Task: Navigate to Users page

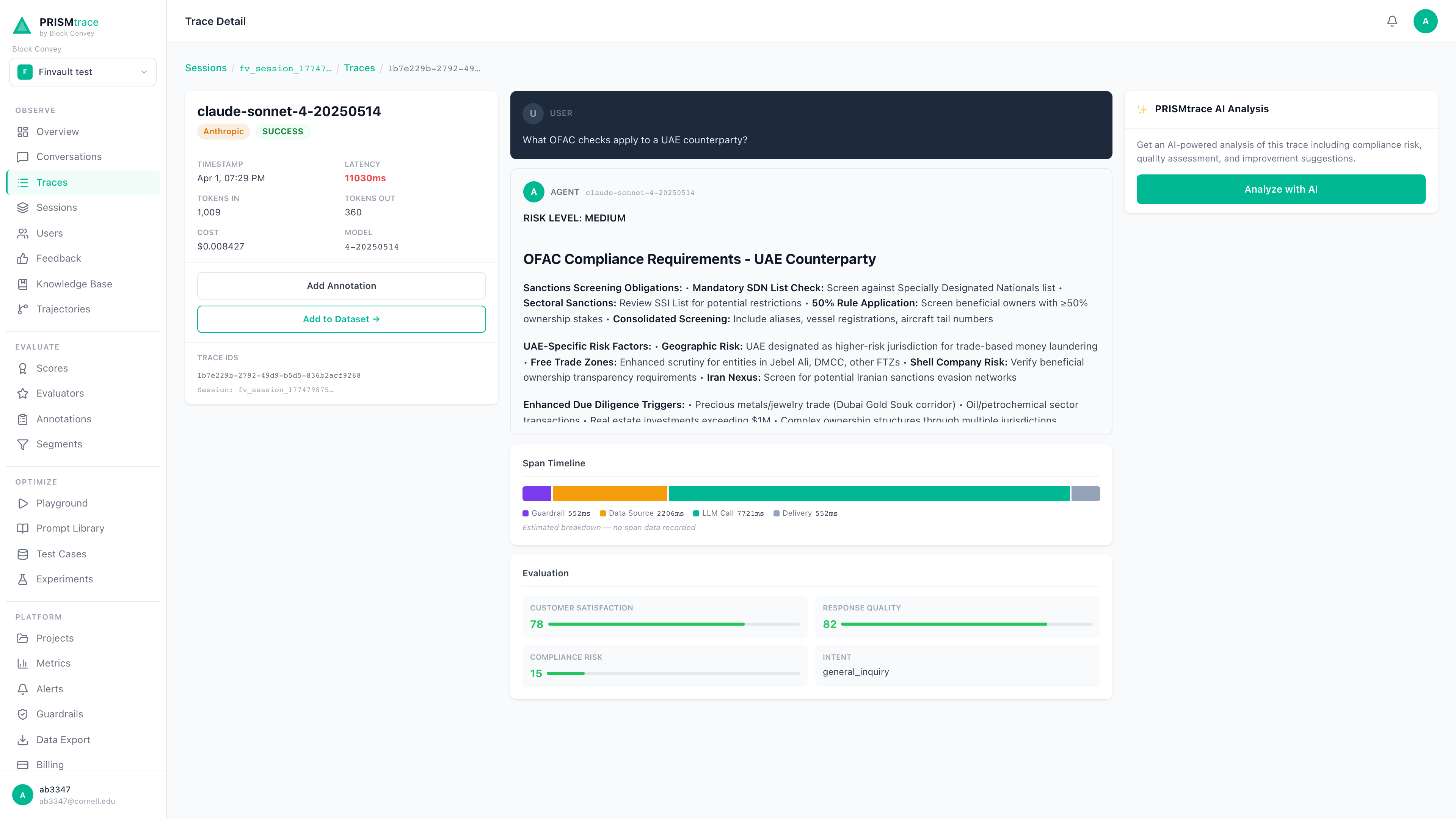Action: (x=83, y=234)
